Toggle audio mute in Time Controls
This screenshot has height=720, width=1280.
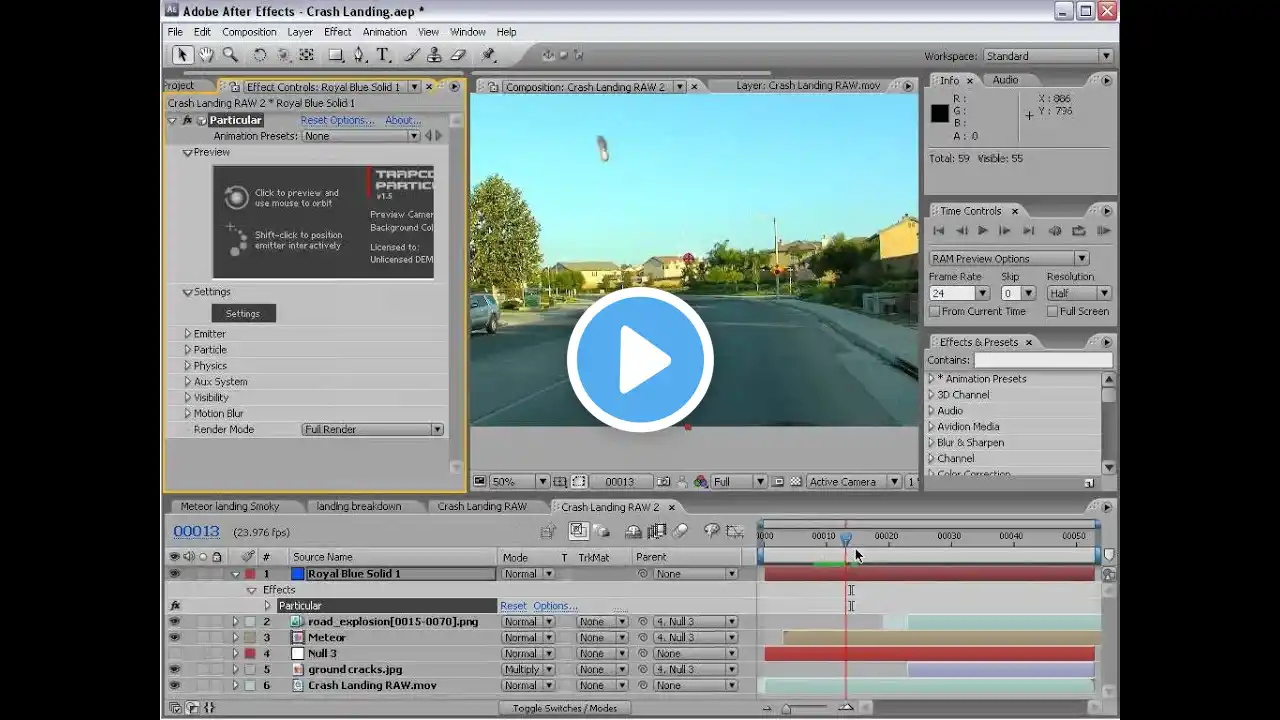coord(1055,231)
